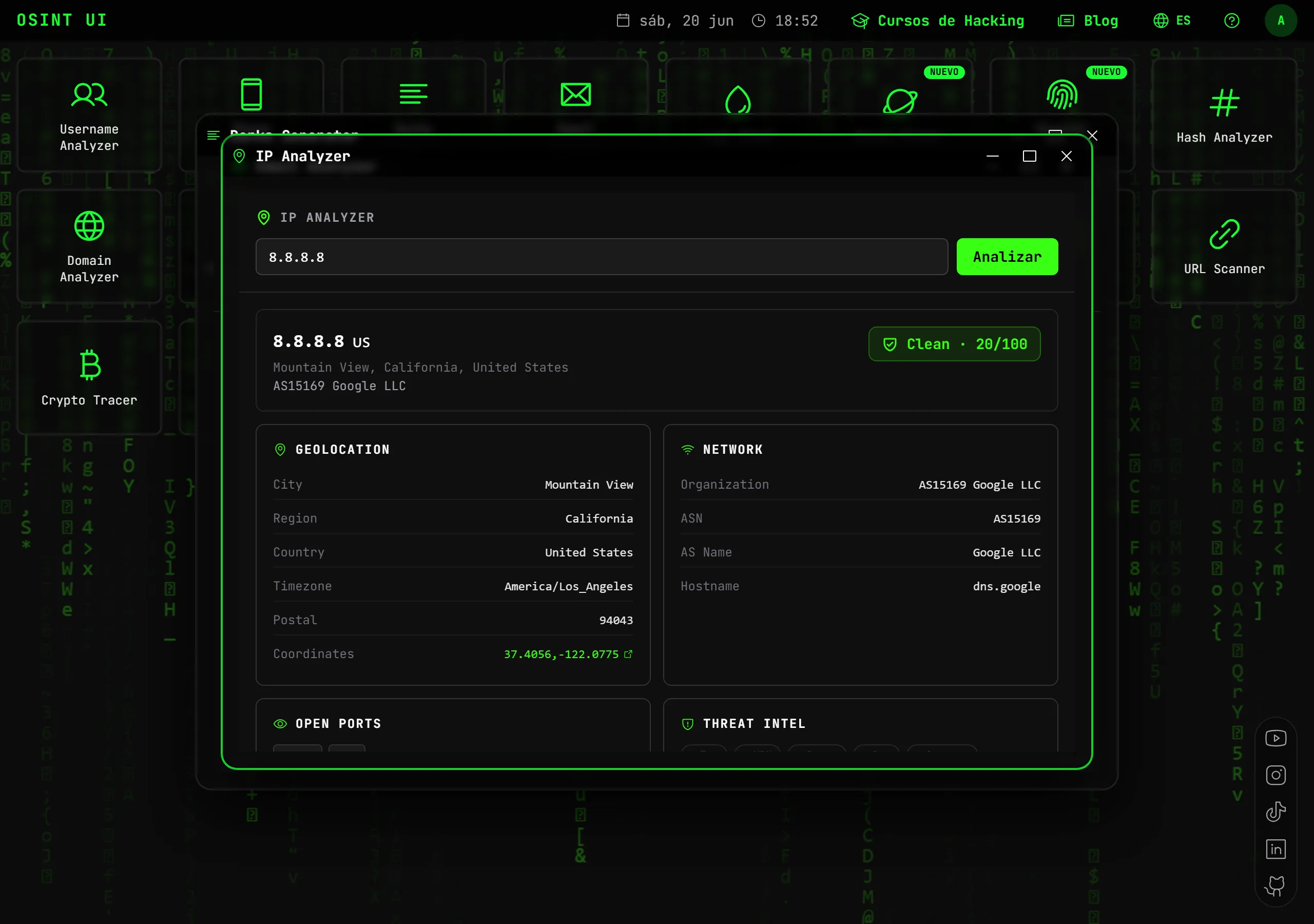Open the URL Scanner tool
Screen dimensions: 1314x924
[1224, 246]
